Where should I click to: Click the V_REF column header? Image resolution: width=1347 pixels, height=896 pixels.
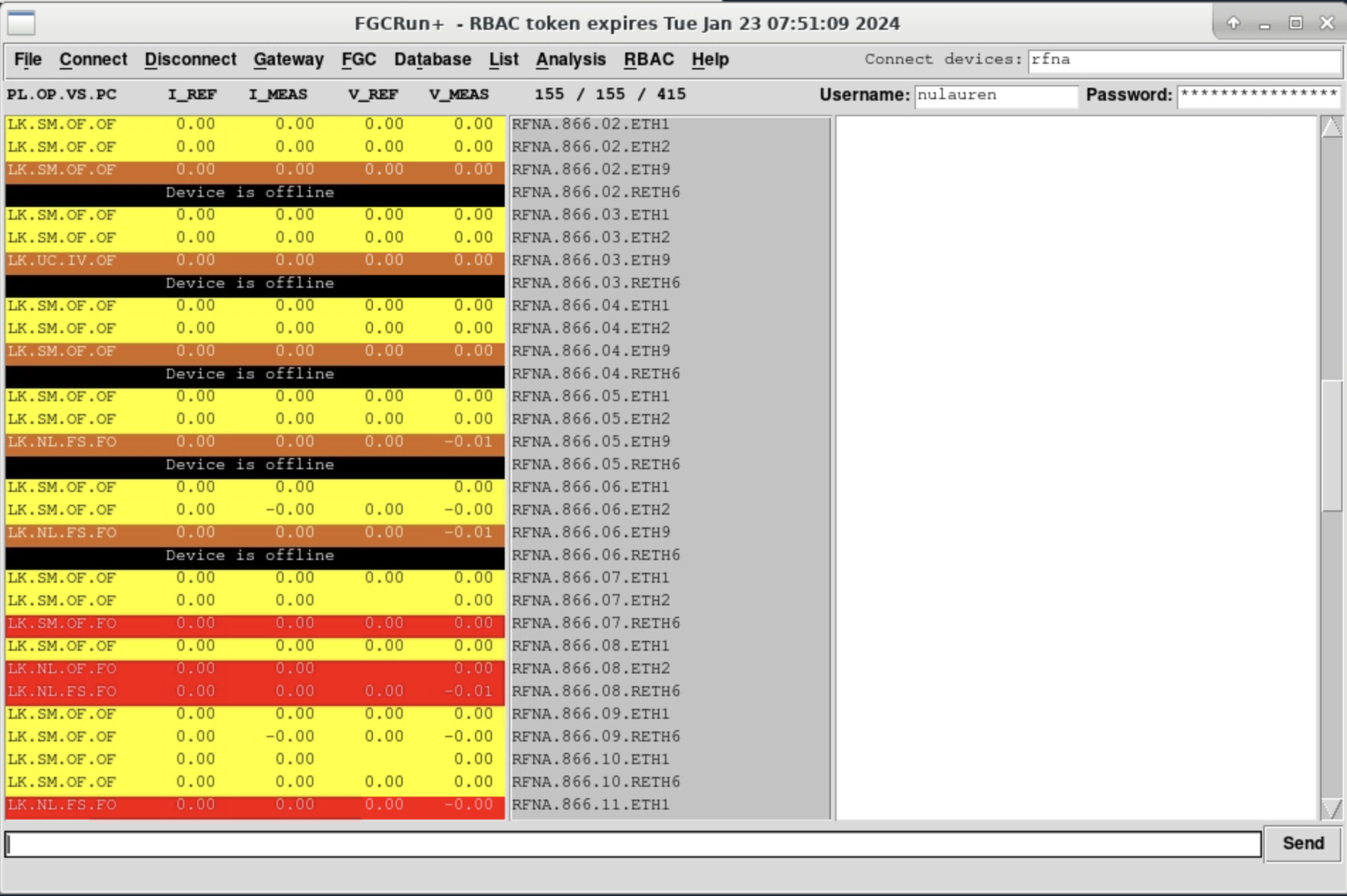(x=373, y=95)
